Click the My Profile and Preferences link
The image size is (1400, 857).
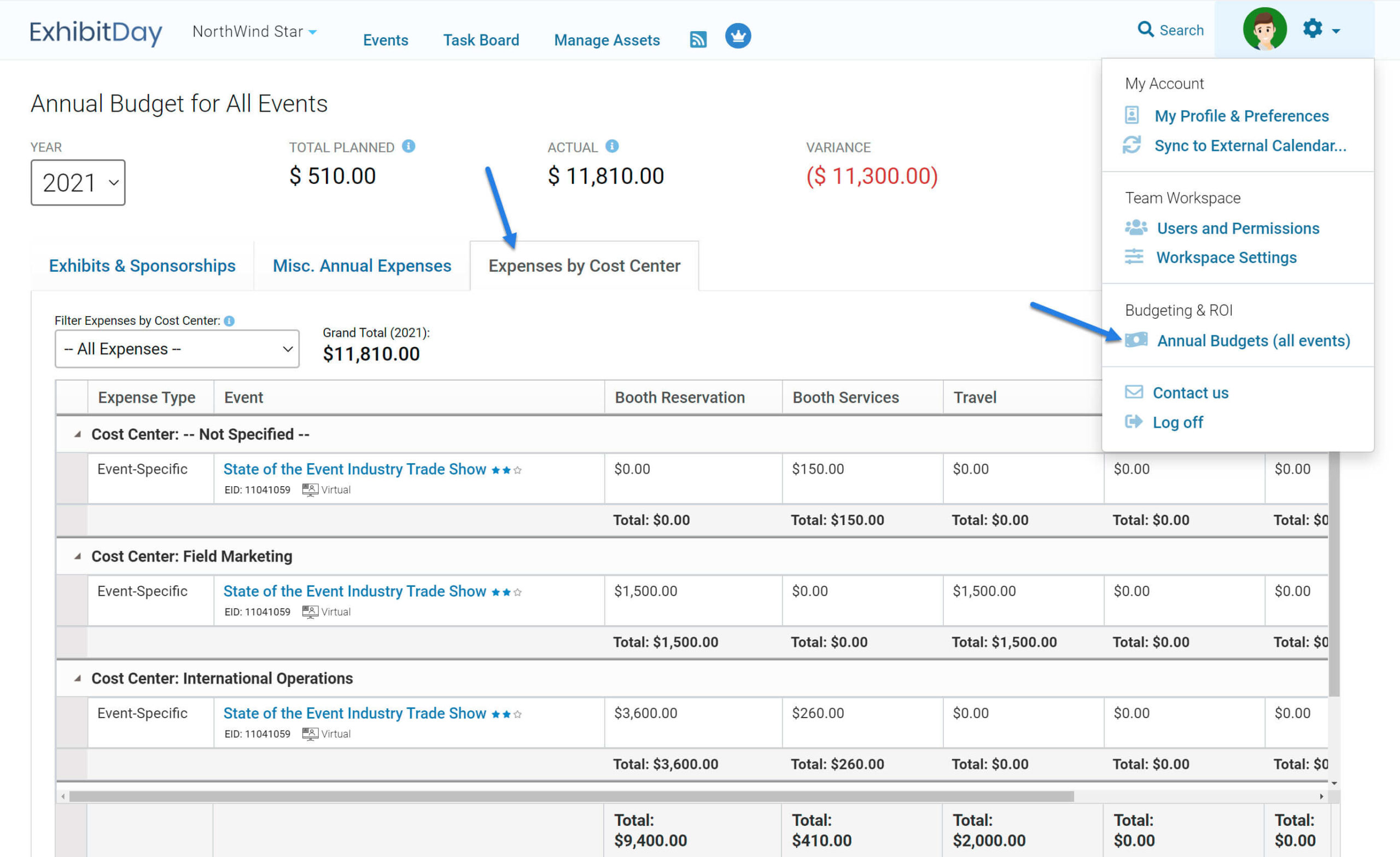point(1242,116)
